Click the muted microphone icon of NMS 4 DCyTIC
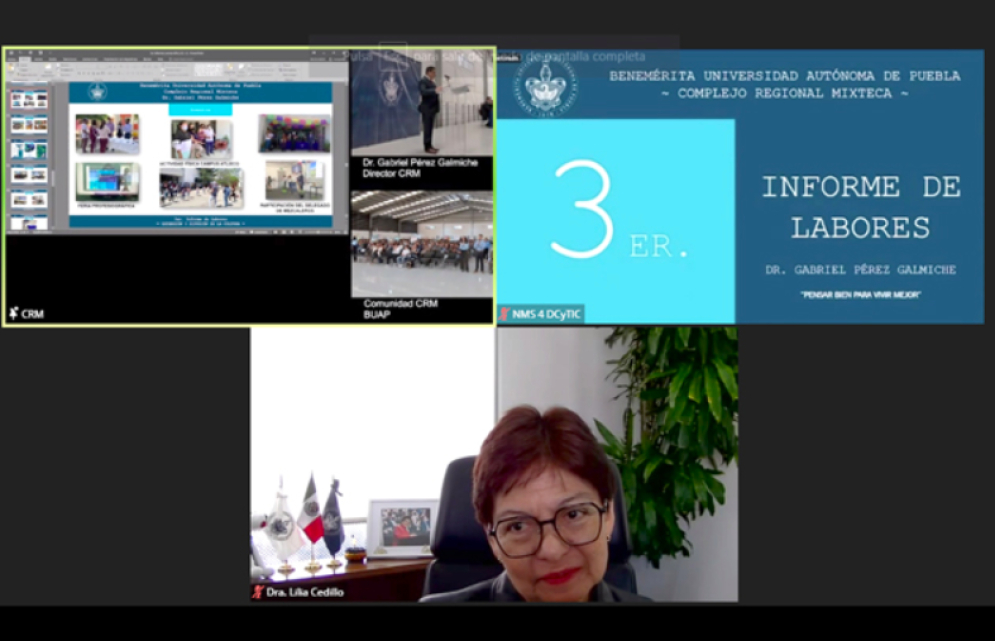This screenshot has height=641, width=995. (x=504, y=314)
